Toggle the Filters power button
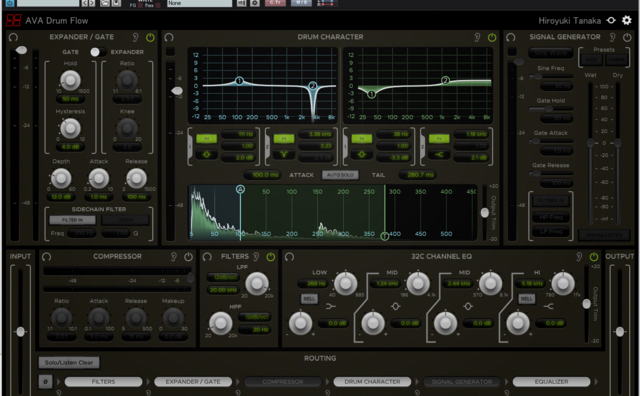The image size is (640, 396). coord(271,257)
